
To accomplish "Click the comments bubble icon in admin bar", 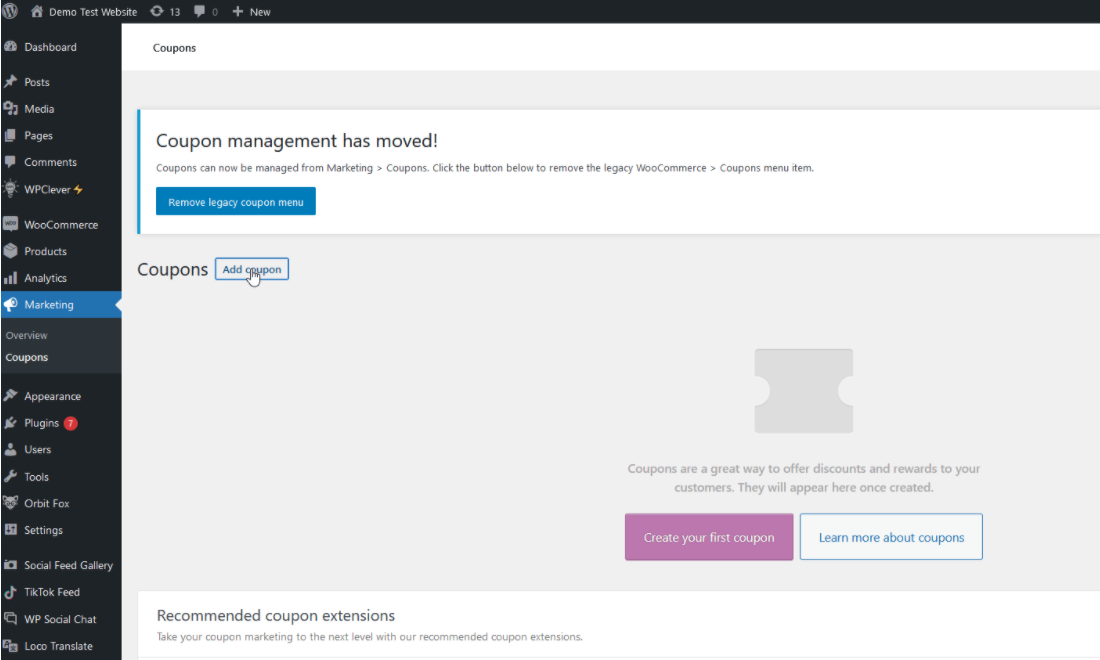I will pos(200,12).
